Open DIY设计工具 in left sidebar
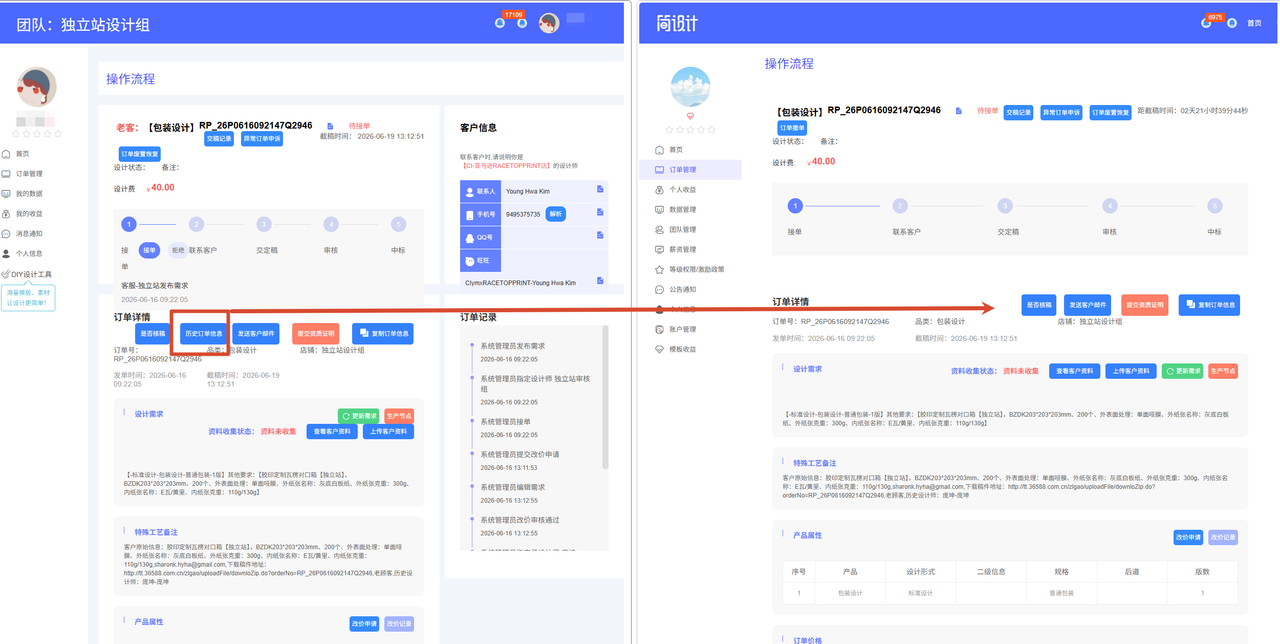The image size is (1280, 644). [x=26, y=274]
